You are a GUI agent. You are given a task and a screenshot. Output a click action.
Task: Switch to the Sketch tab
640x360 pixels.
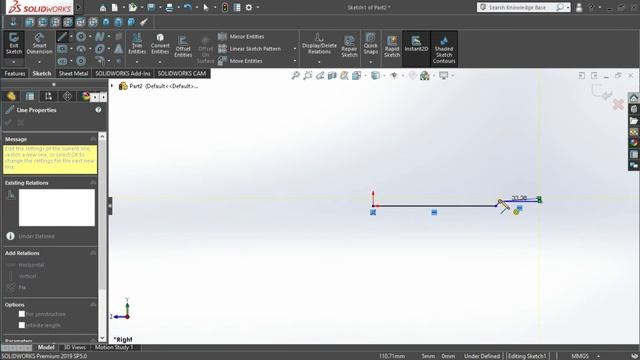(x=42, y=73)
